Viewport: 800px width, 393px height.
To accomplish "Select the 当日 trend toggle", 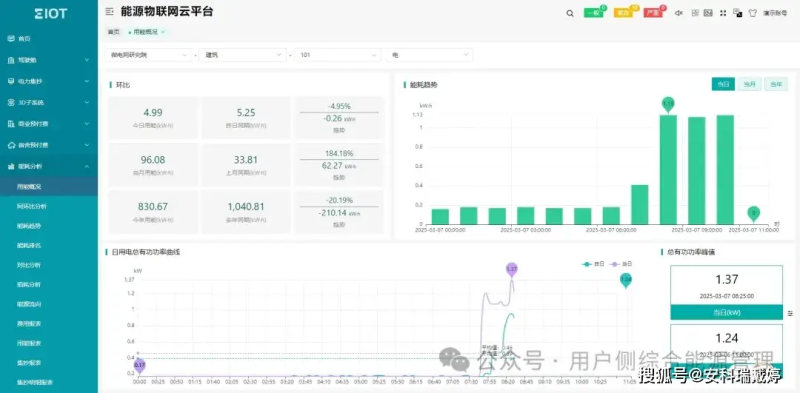I will 723,84.
